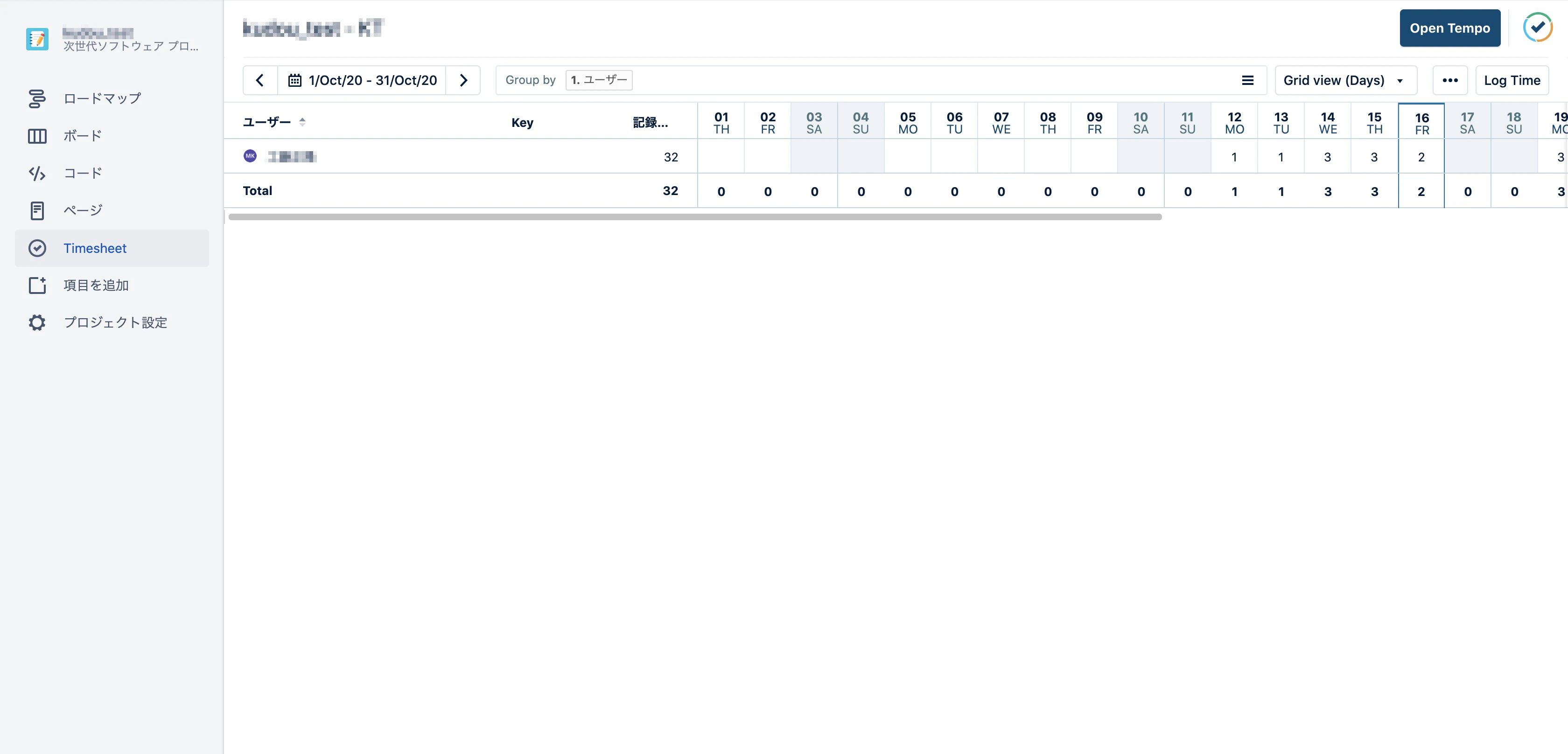Click the 項目を追加 add-item icon

point(37,286)
